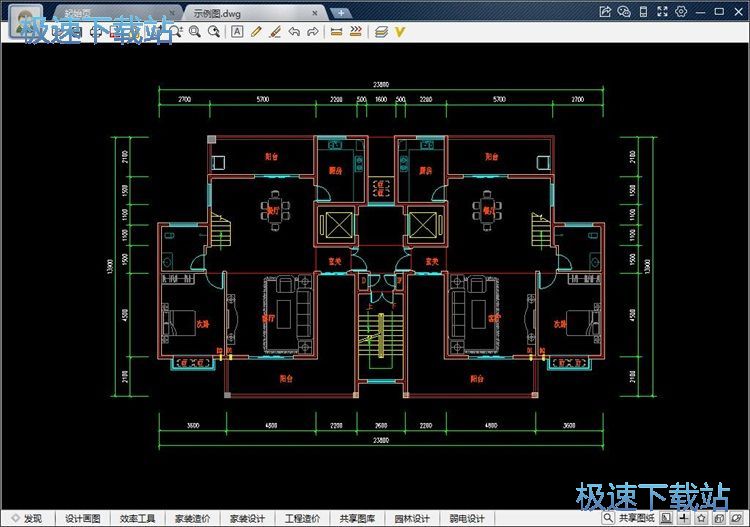Screen dimensions: 750x527
Task: Click the 23800 top dimension text
Action: click(x=381, y=85)
